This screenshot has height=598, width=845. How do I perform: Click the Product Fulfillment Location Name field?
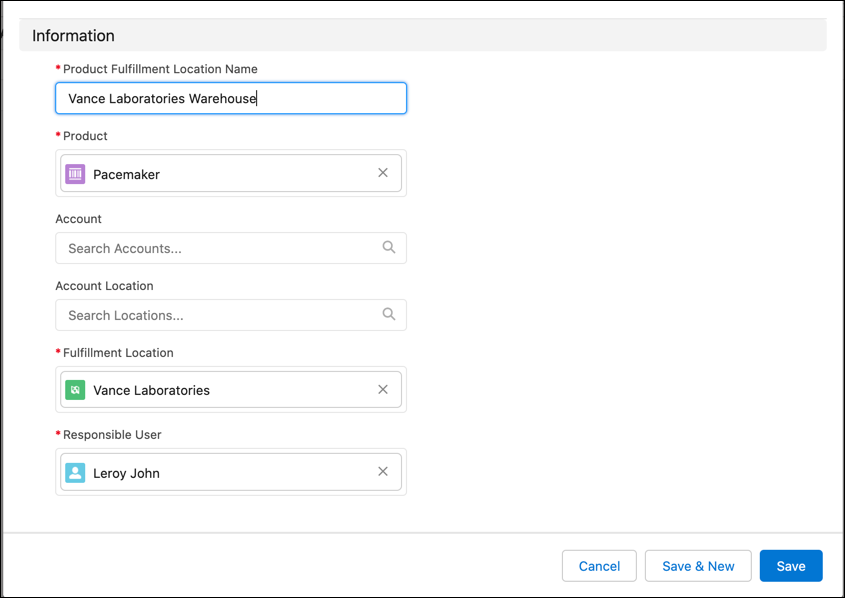tap(230, 98)
